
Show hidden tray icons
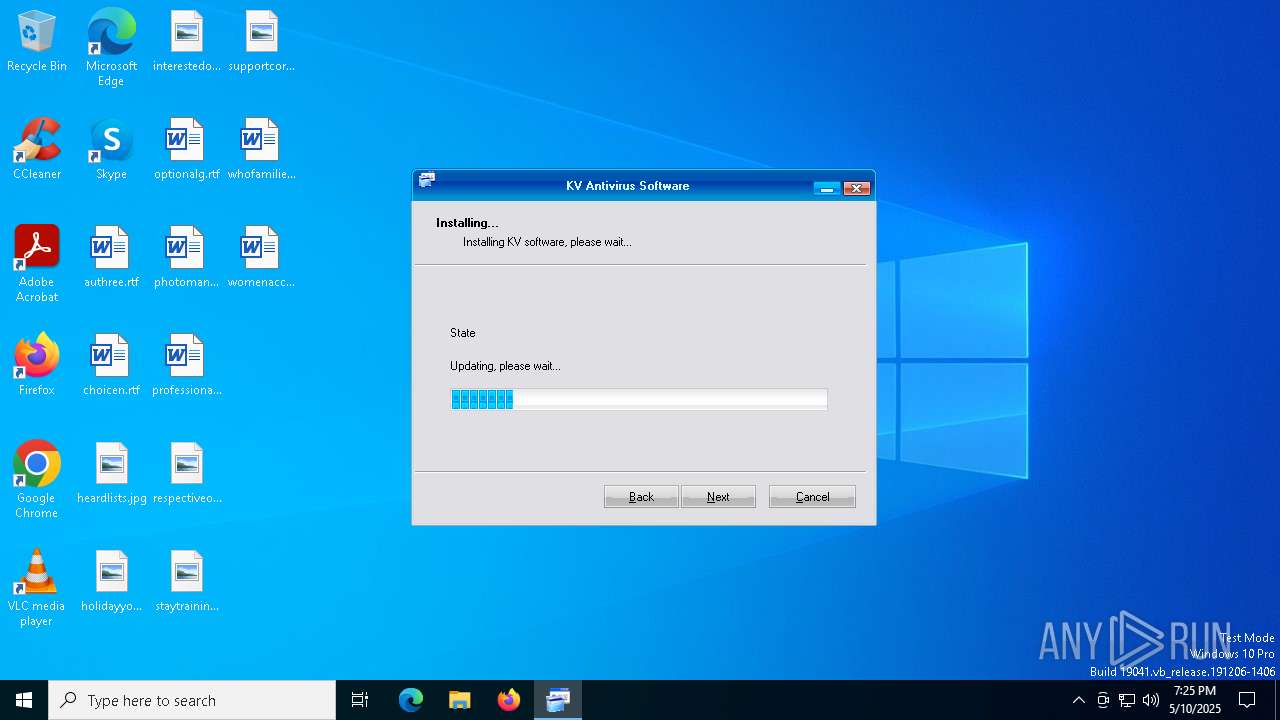click(x=1078, y=700)
